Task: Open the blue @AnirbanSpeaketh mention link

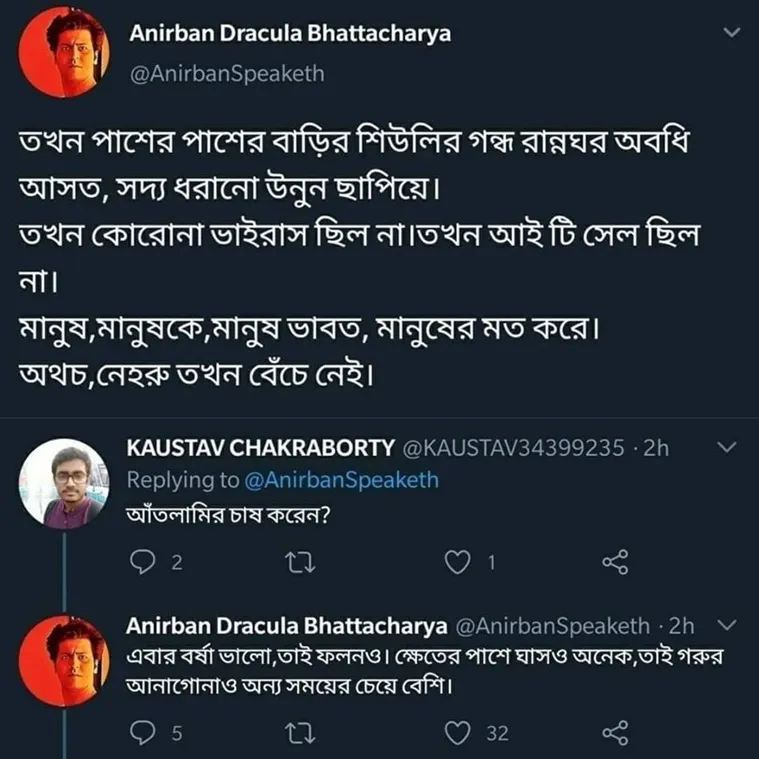Action: [342, 480]
